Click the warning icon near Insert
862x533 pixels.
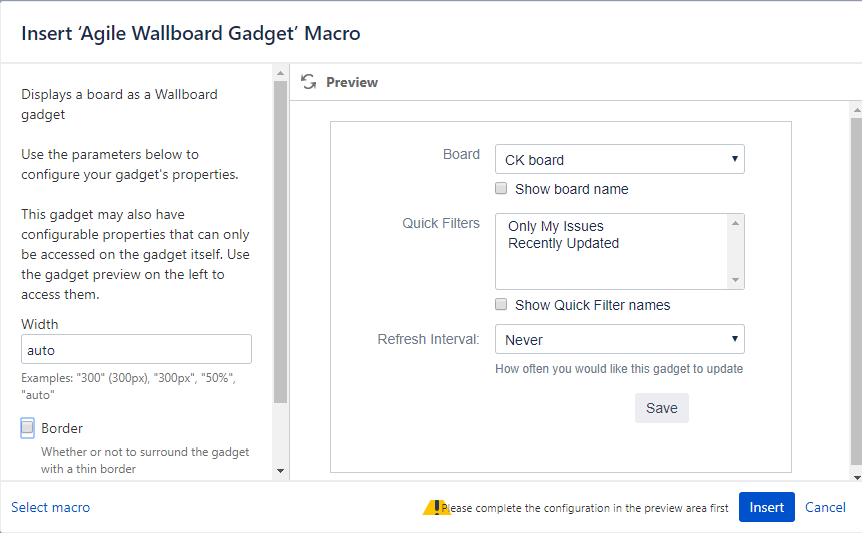click(x=436, y=507)
